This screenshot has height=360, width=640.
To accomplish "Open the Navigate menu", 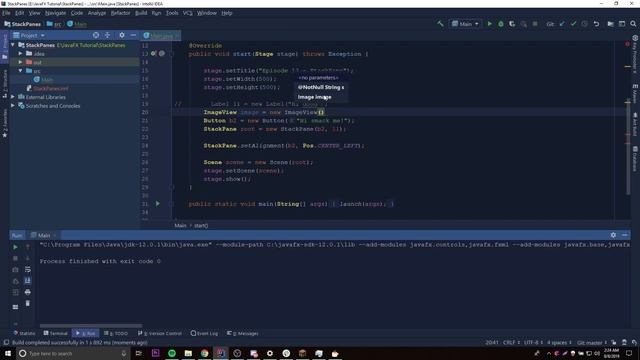I will (x=56, y=13).
